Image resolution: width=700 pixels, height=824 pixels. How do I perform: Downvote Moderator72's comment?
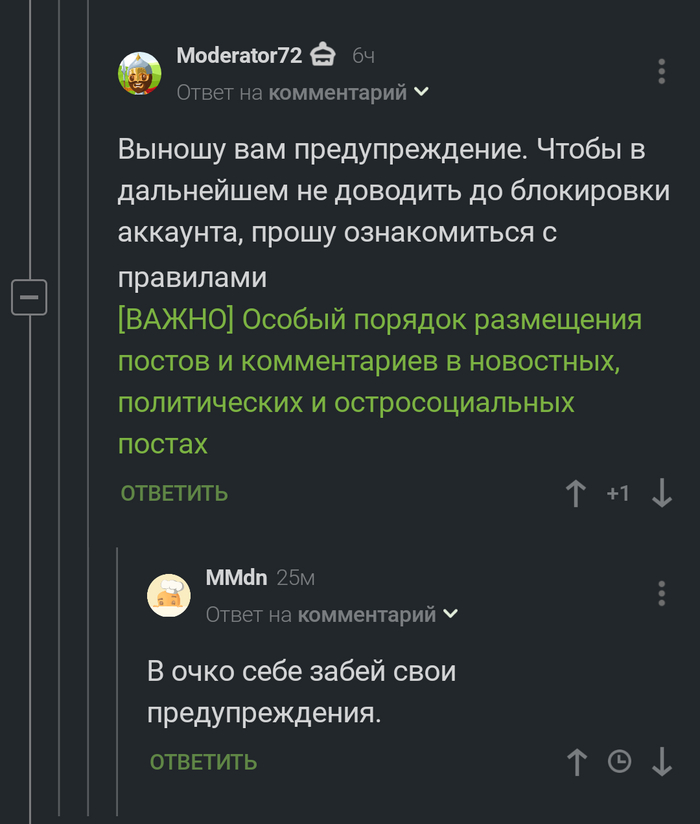click(662, 493)
